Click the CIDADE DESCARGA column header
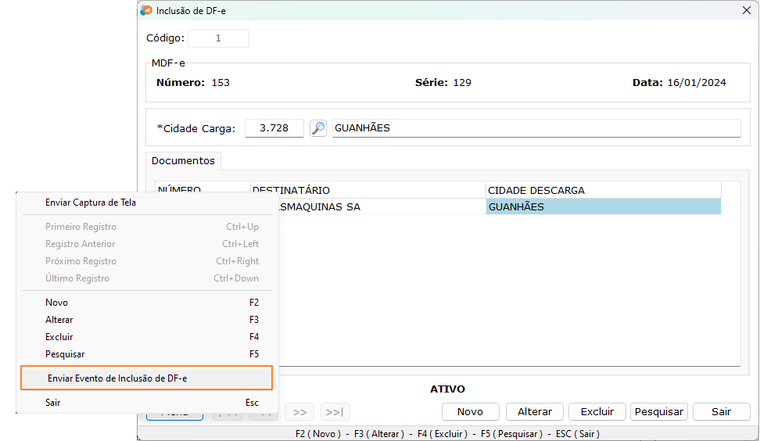 603,190
